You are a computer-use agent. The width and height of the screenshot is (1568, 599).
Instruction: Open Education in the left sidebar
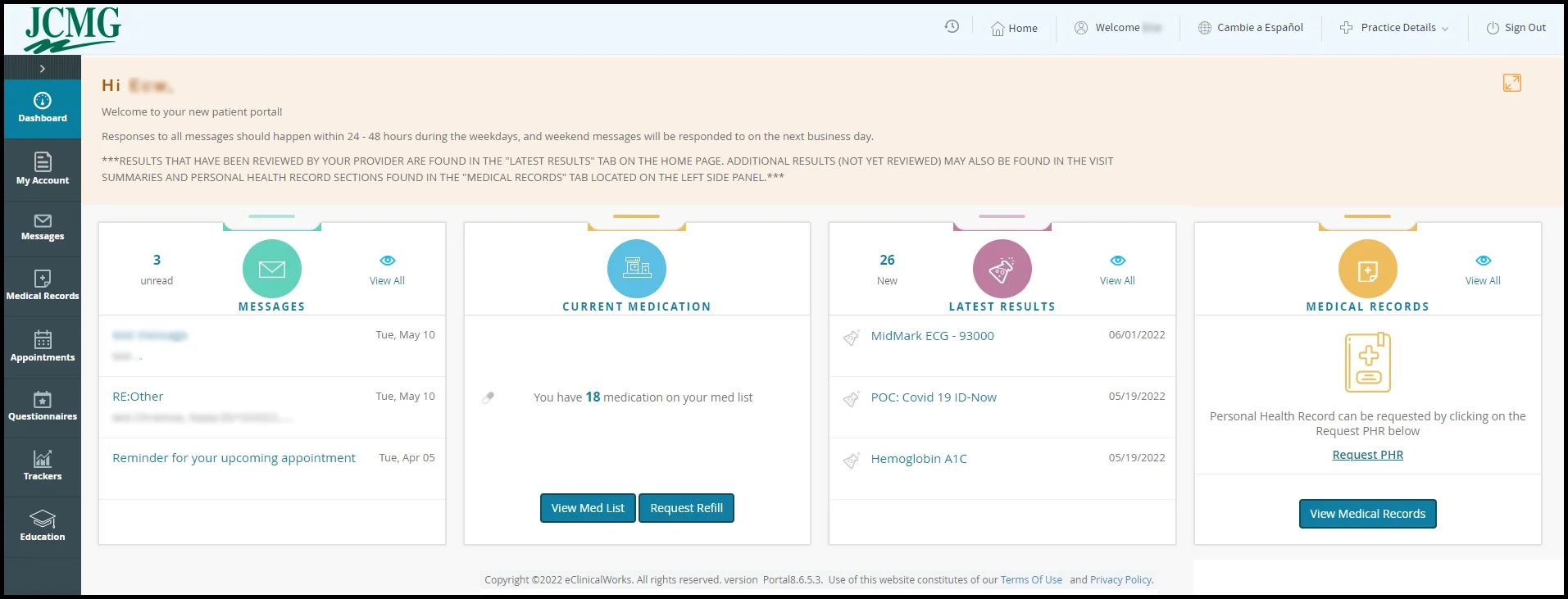coord(43,526)
